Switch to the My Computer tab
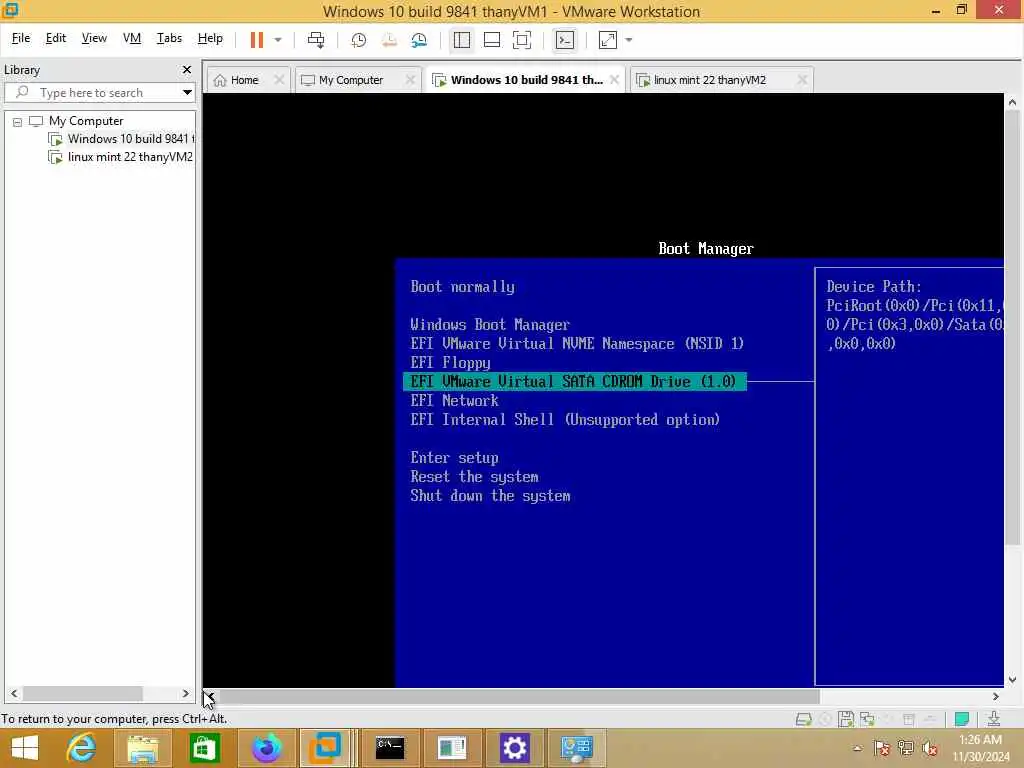1024x768 pixels. click(350, 80)
